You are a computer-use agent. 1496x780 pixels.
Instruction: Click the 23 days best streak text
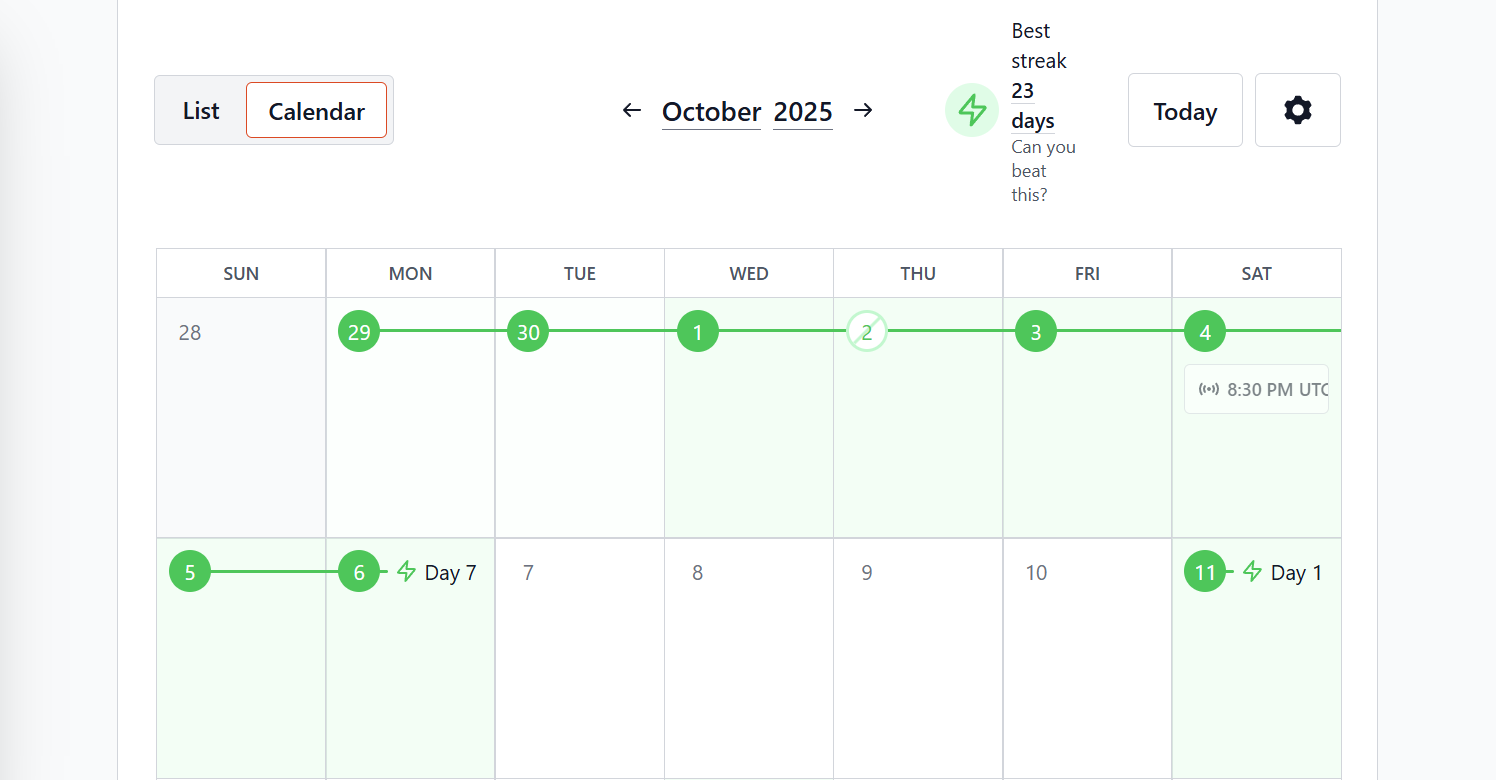[1032, 106]
